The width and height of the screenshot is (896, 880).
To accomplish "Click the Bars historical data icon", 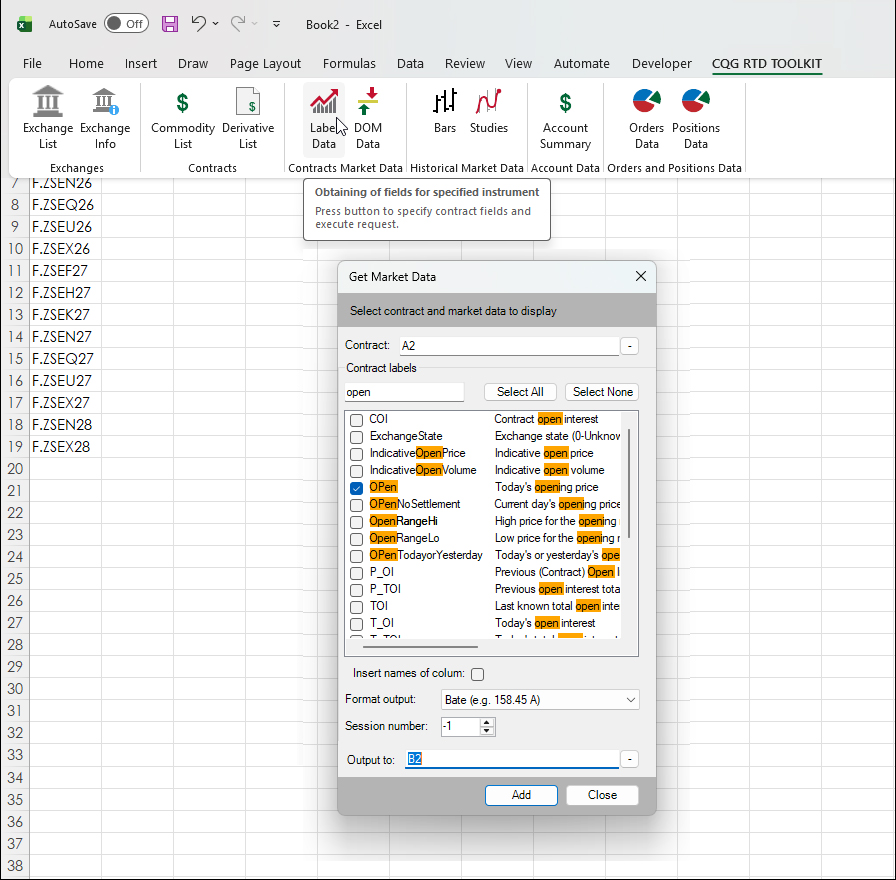I will 445,111.
